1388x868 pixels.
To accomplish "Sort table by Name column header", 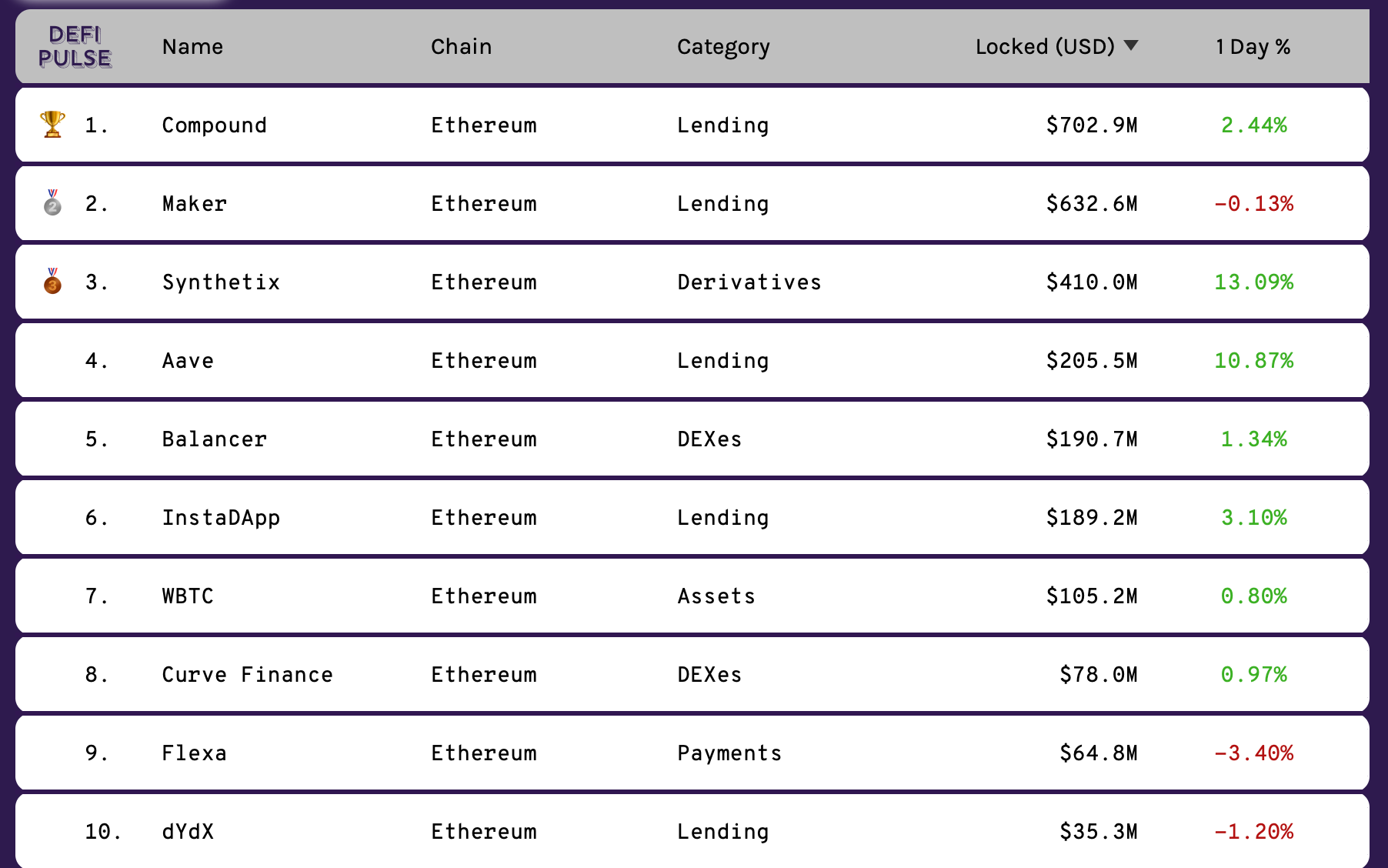I will pos(192,47).
